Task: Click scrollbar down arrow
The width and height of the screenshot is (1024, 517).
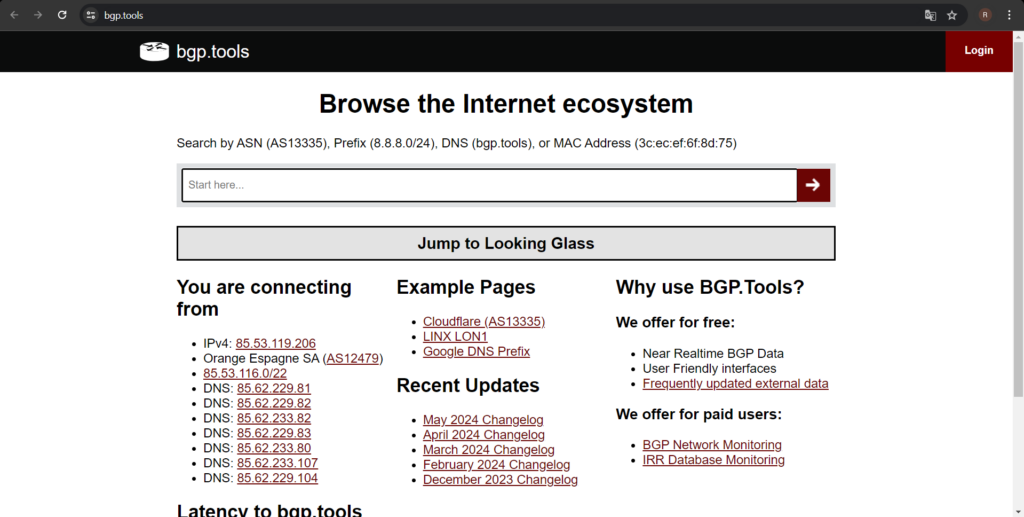Action: pos(1018,511)
